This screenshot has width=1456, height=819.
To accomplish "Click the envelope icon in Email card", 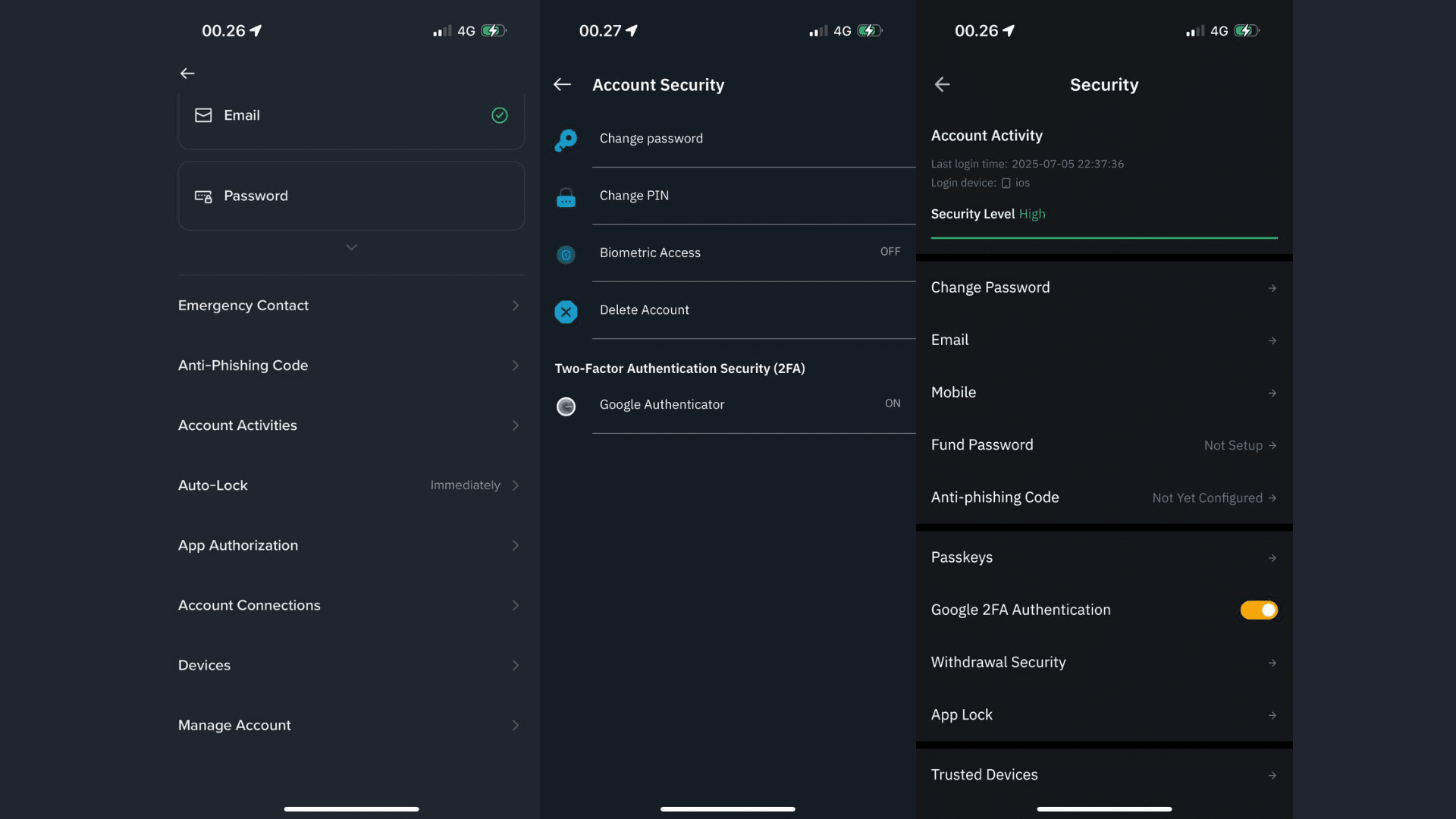I will click(x=203, y=115).
